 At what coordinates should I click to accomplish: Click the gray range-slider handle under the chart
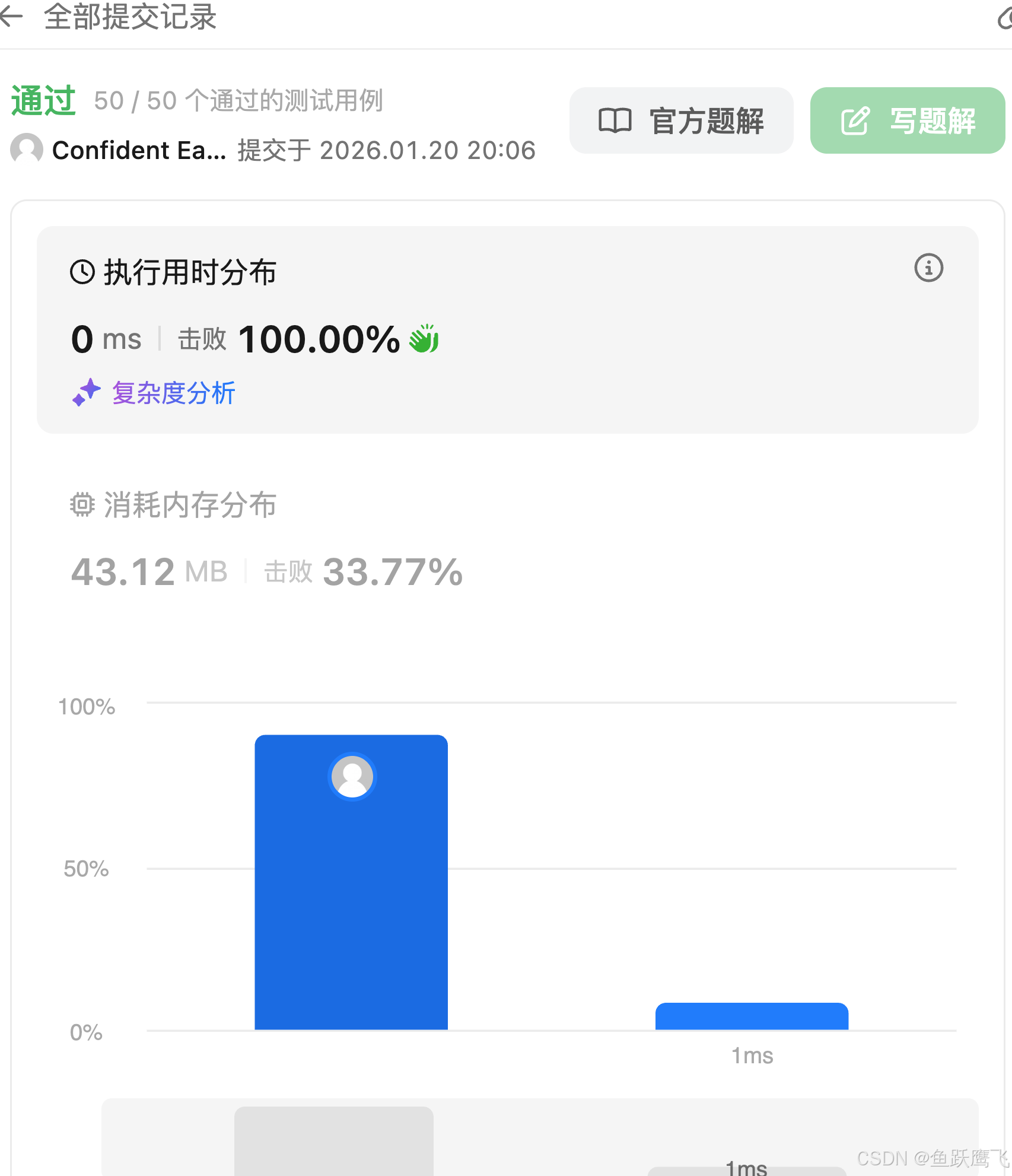(334, 1140)
